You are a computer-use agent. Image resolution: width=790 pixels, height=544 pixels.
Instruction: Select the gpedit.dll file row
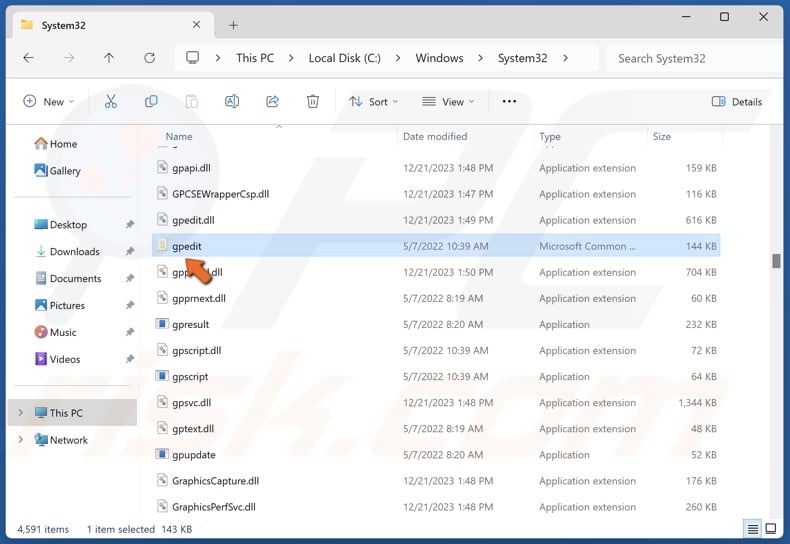tap(436, 220)
